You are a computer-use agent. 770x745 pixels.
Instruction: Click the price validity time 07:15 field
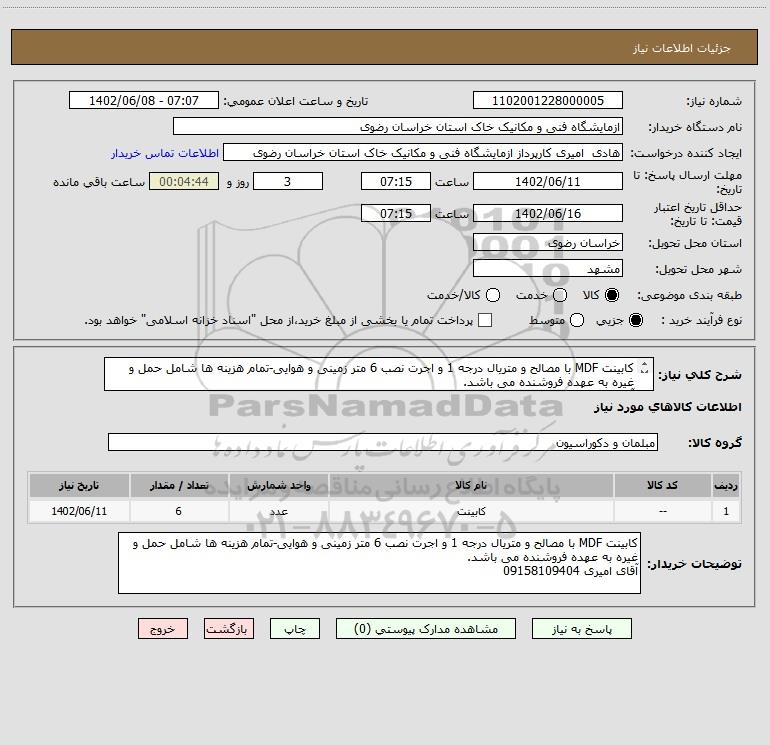(x=396, y=213)
